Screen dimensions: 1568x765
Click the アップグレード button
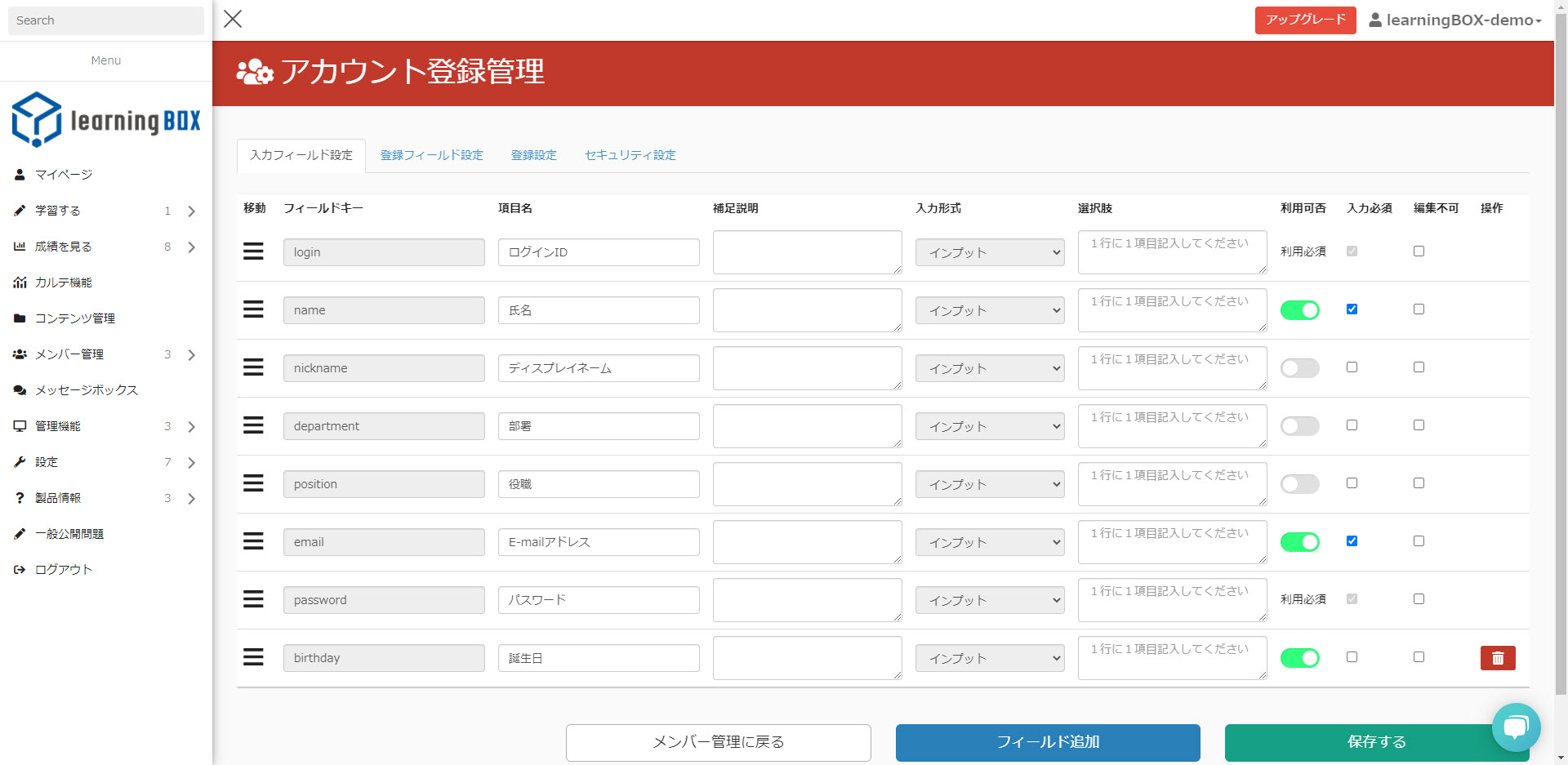(x=1305, y=20)
